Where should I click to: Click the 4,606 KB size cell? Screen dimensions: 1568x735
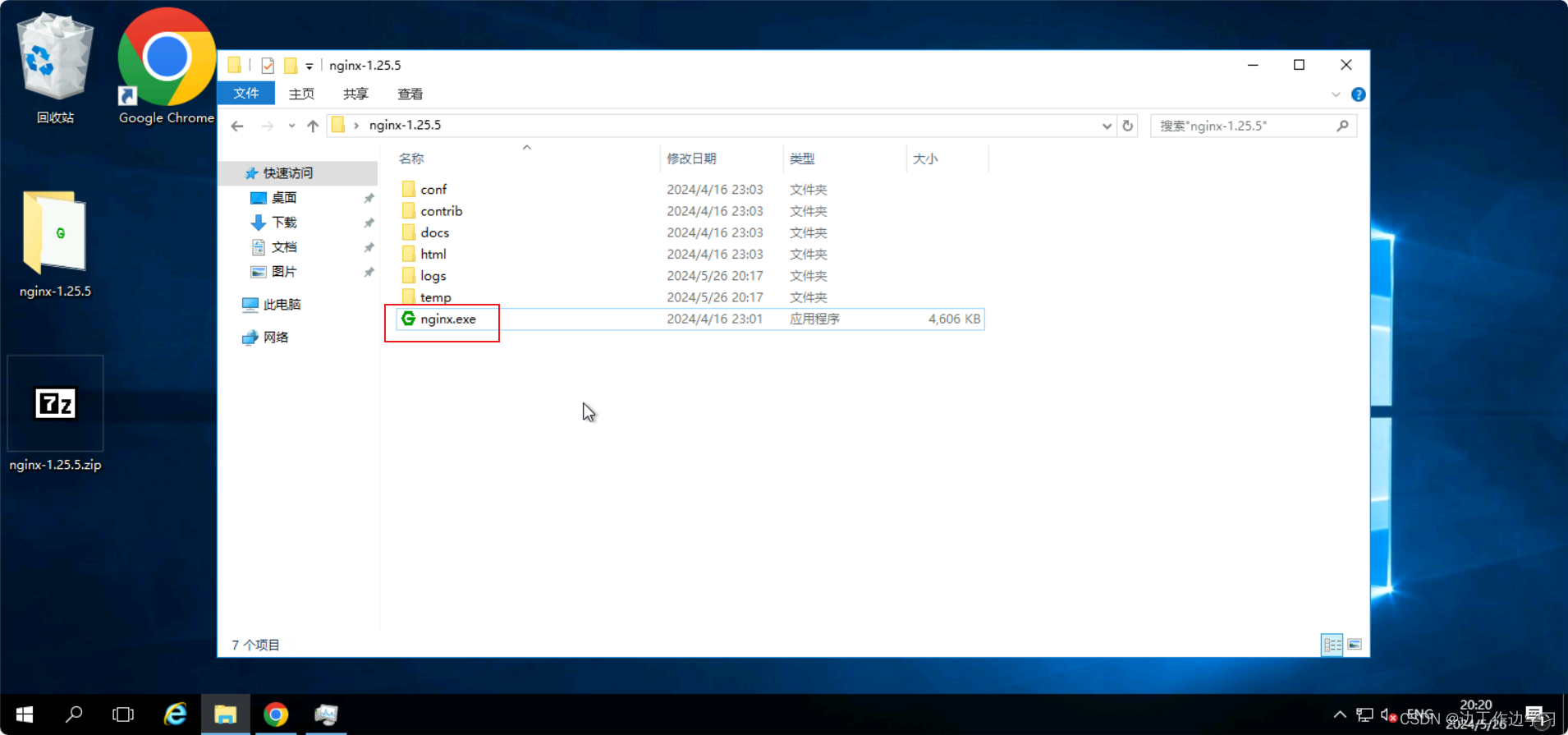954,319
